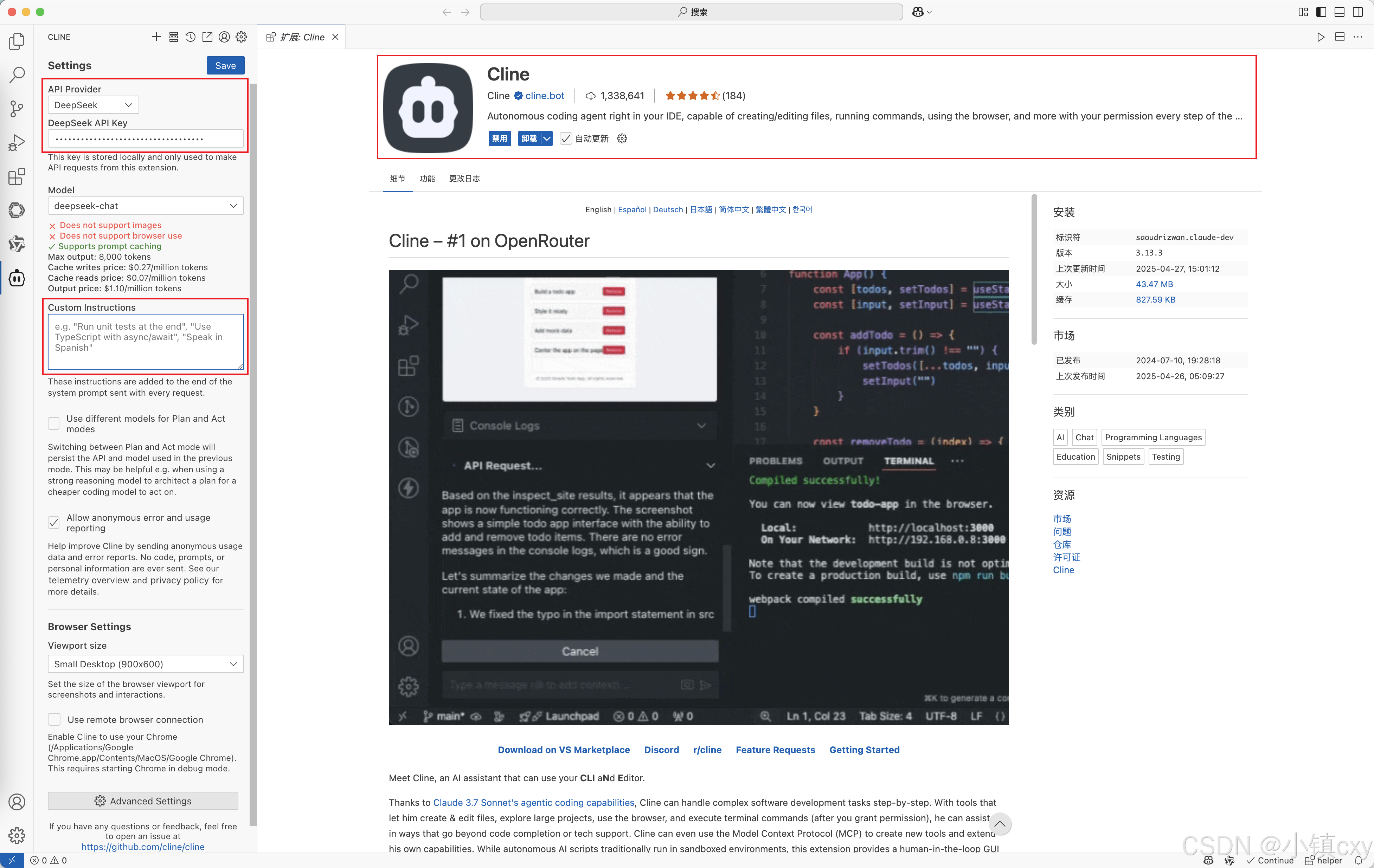Pop Cline out into the editor

coord(208,37)
